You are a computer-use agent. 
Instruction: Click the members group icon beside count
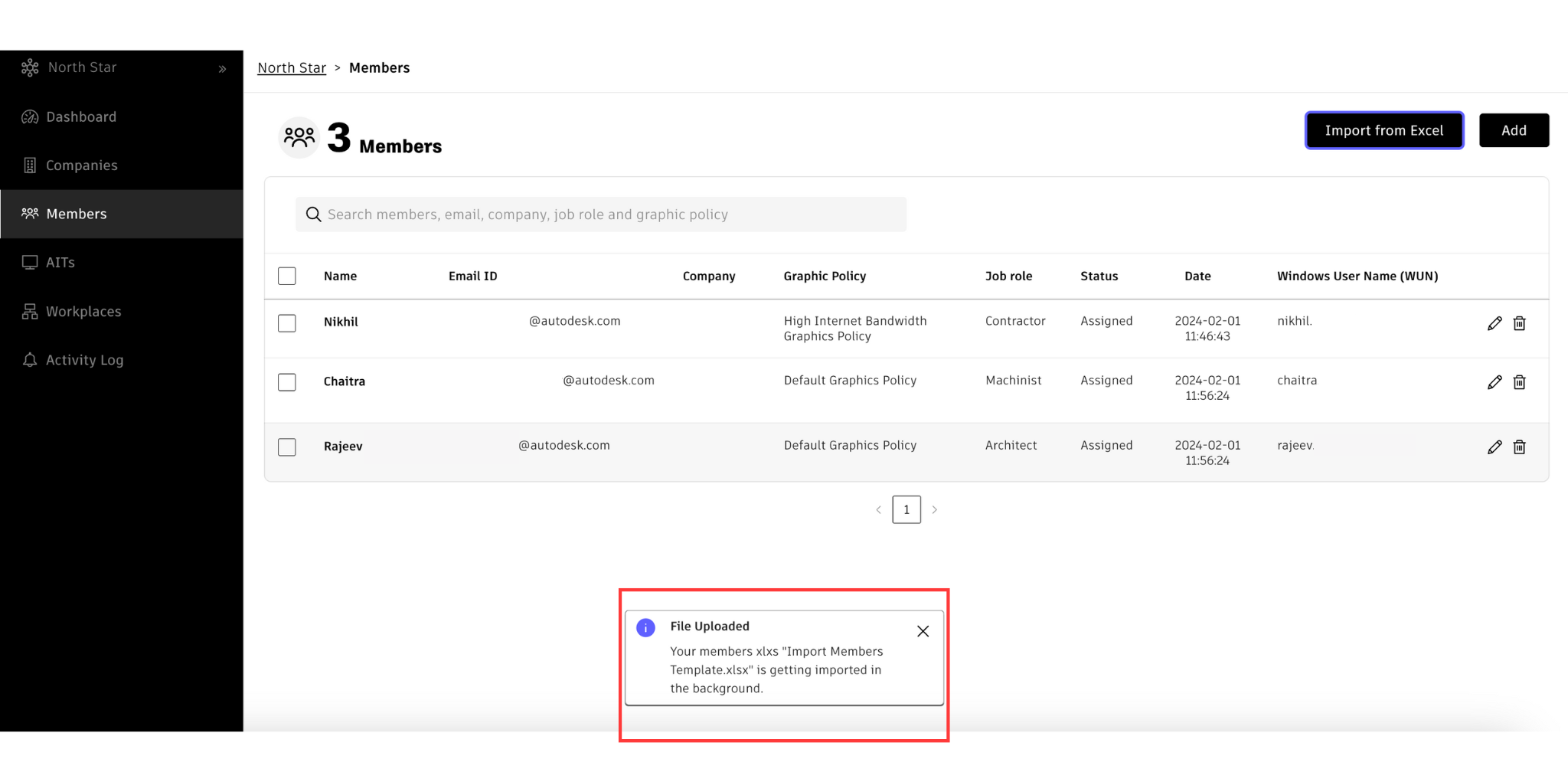coord(299,138)
